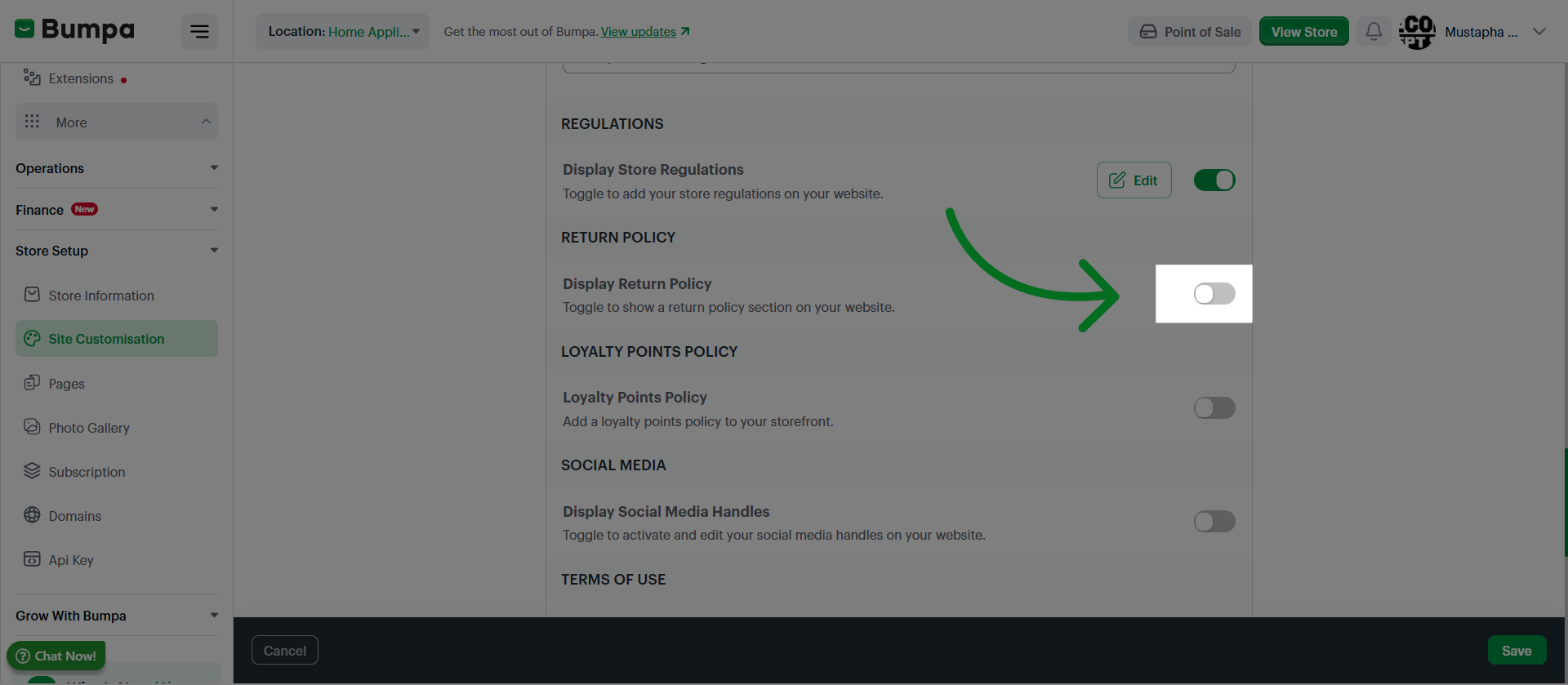The width and height of the screenshot is (1568, 685).
Task: Click the Bumpa logo
Action: [74, 30]
